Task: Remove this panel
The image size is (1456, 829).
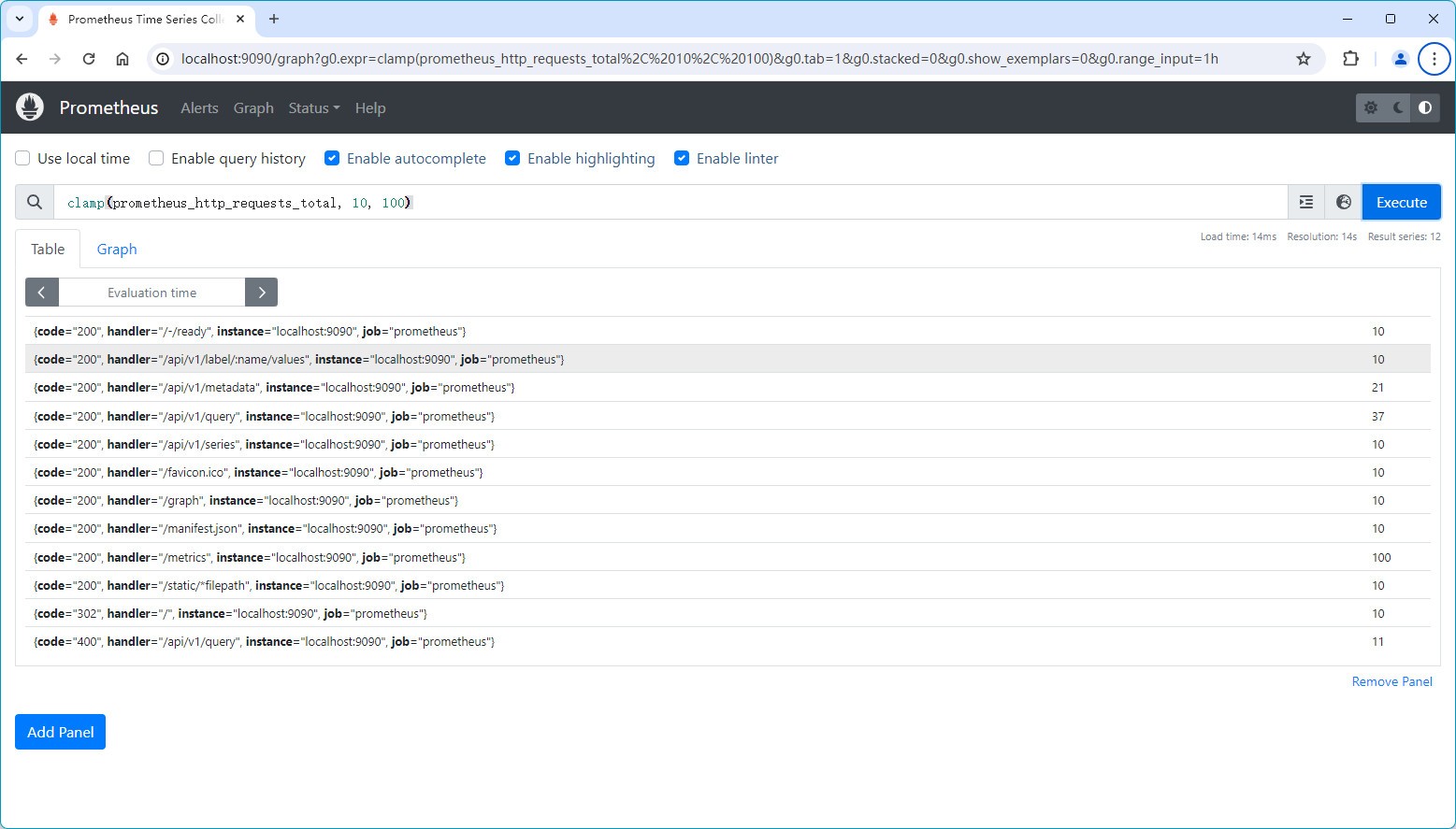Action: click(x=1391, y=681)
